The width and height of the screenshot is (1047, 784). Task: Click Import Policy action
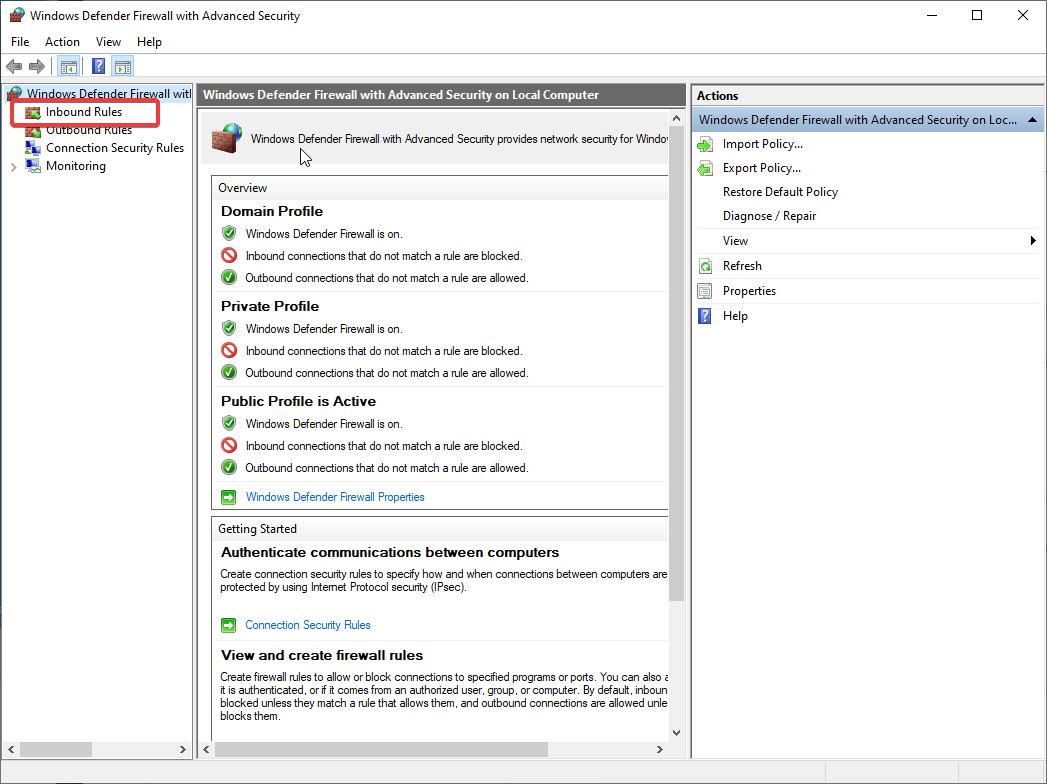(763, 144)
